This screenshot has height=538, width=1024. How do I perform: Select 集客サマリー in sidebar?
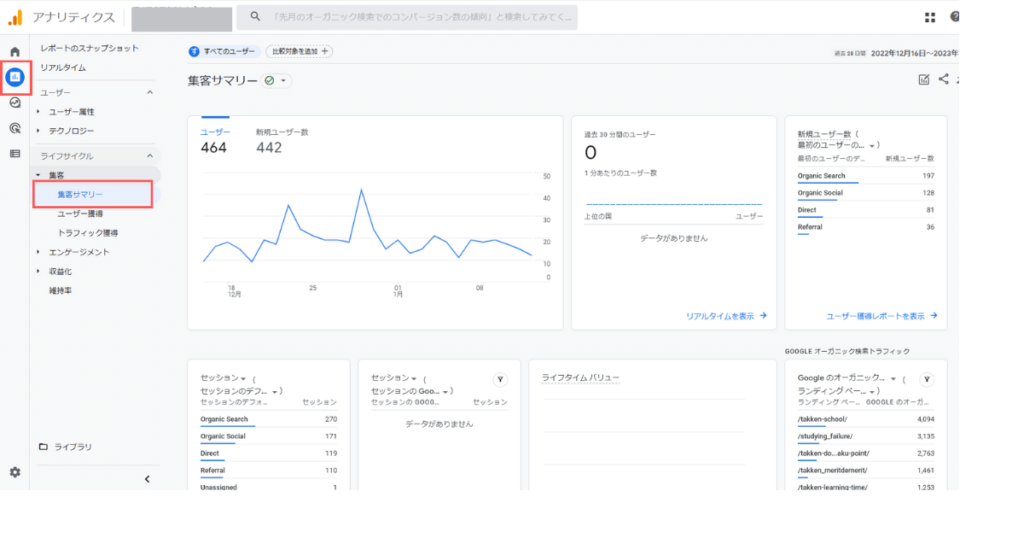coord(80,195)
